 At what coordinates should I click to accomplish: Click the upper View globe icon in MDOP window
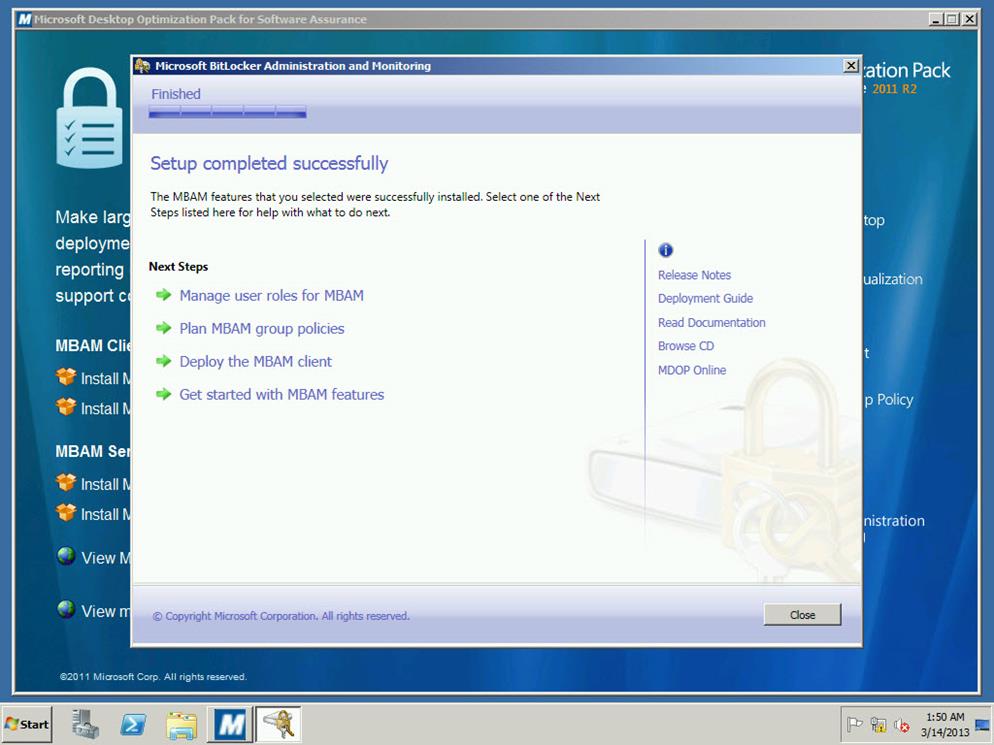coord(66,556)
